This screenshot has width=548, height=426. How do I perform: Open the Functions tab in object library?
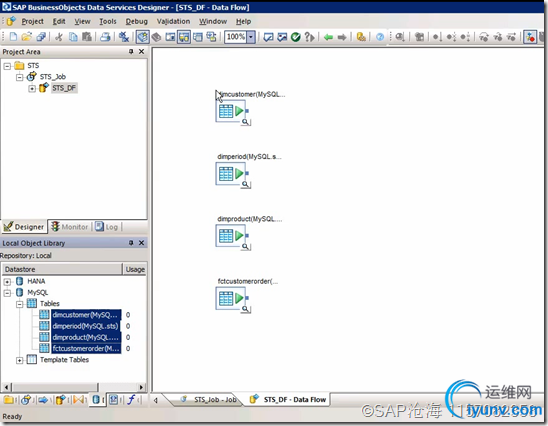pos(131,400)
